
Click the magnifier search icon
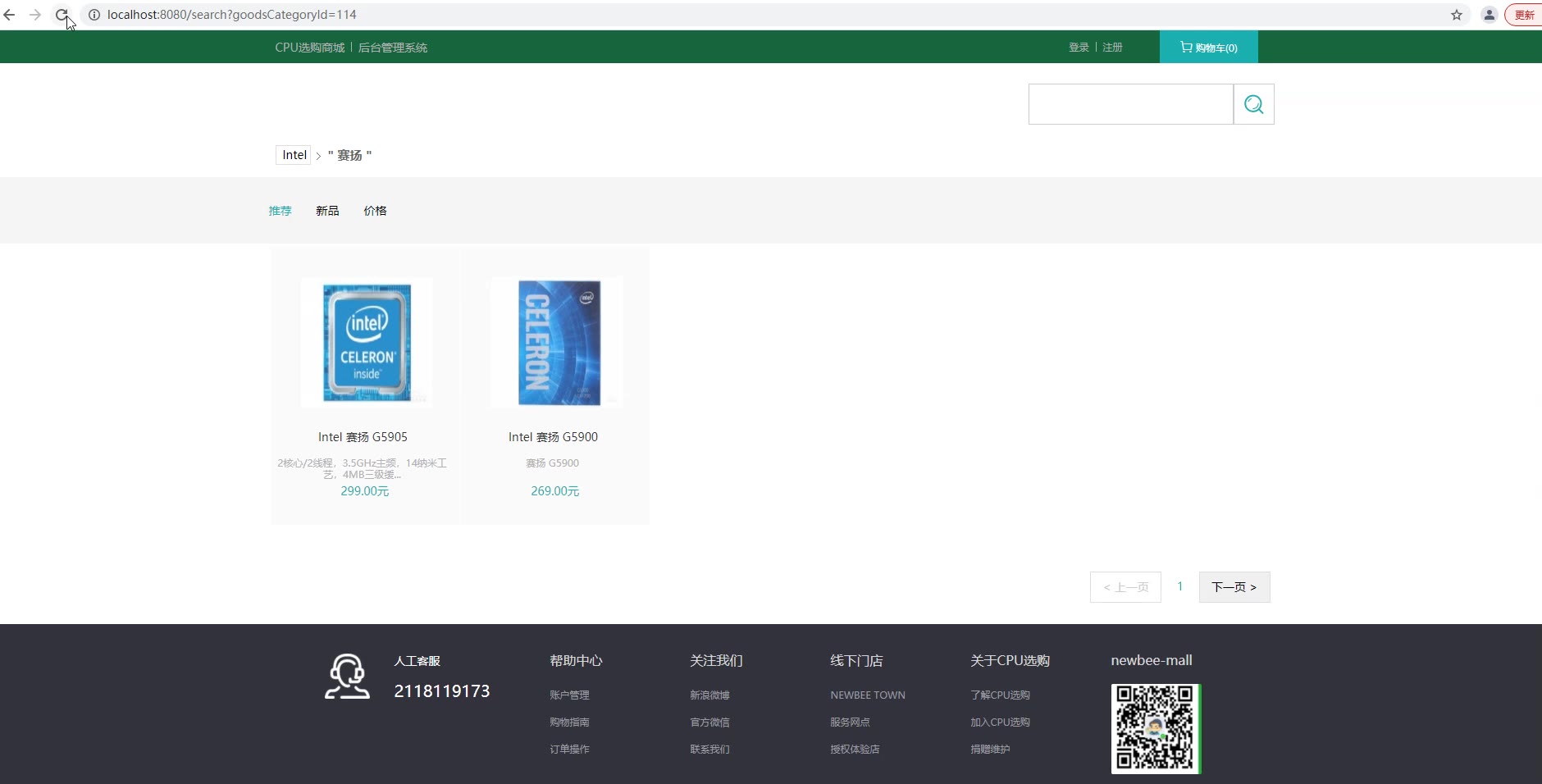1254,104
